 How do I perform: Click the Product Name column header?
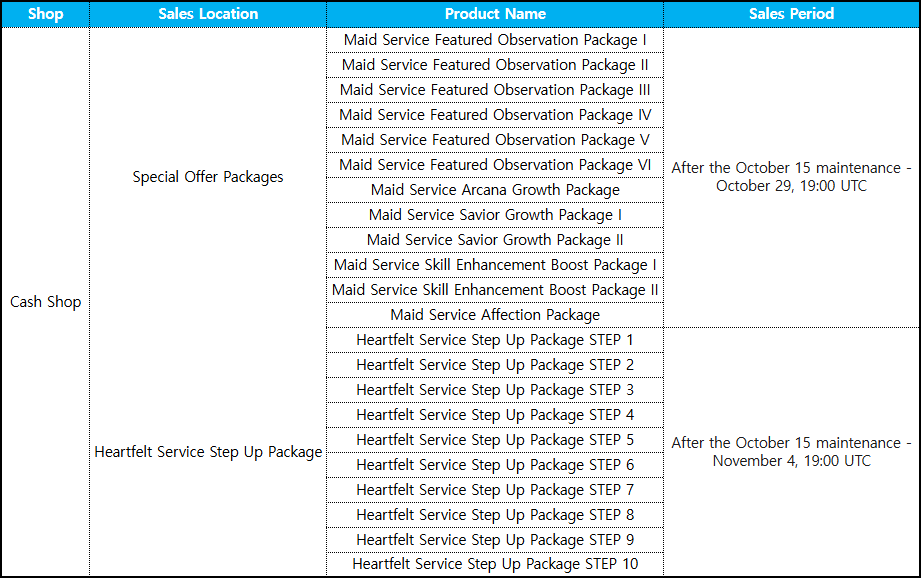coord(495,14)
